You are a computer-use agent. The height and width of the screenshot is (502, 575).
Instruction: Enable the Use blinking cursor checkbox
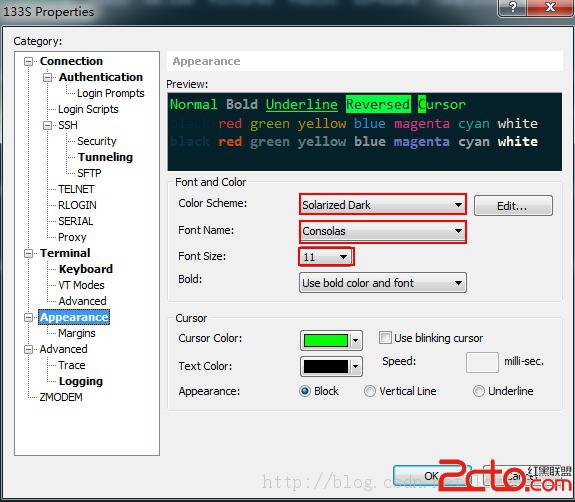[385, 338]
